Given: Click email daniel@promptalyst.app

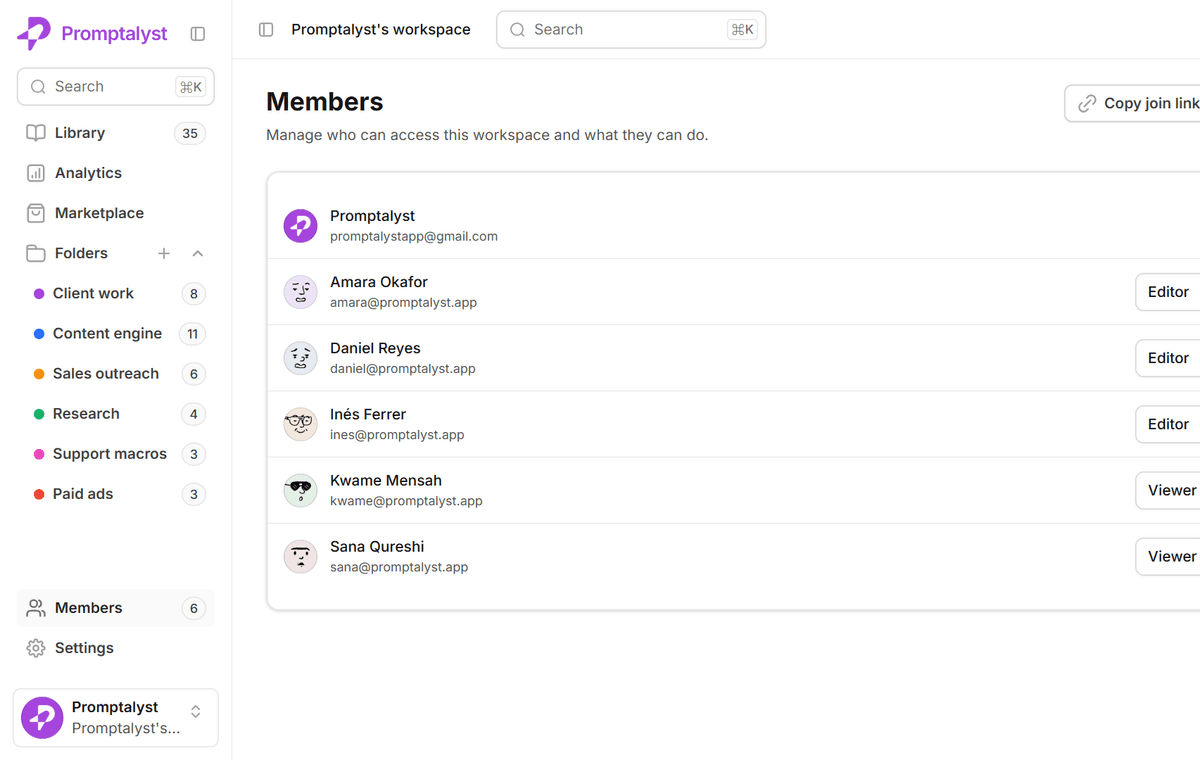Looking at the screenshot, I should click(x=403, y=368).
